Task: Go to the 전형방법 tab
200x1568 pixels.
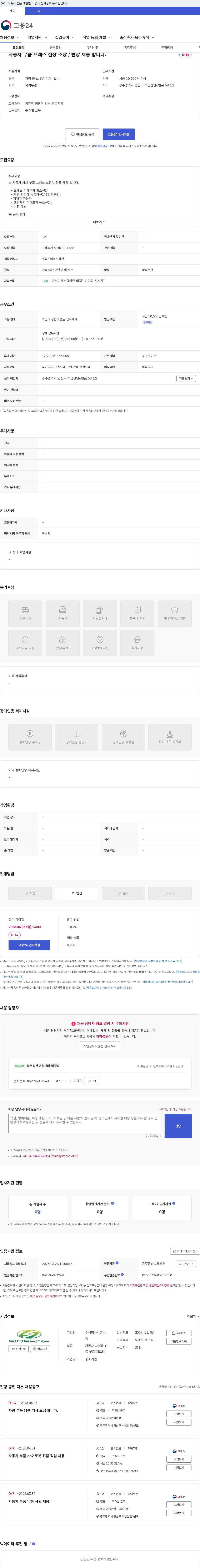Action: pos(167,47)
